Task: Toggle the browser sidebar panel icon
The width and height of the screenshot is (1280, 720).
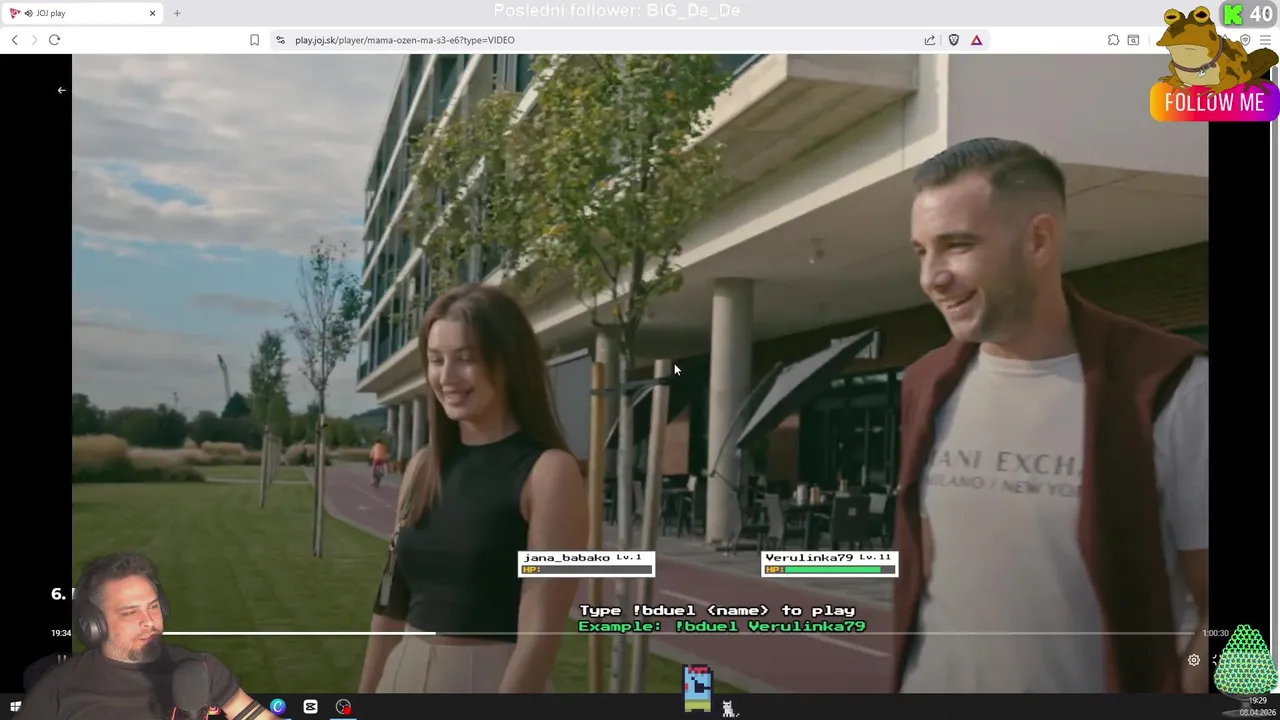Action: tap(1133, 40)
